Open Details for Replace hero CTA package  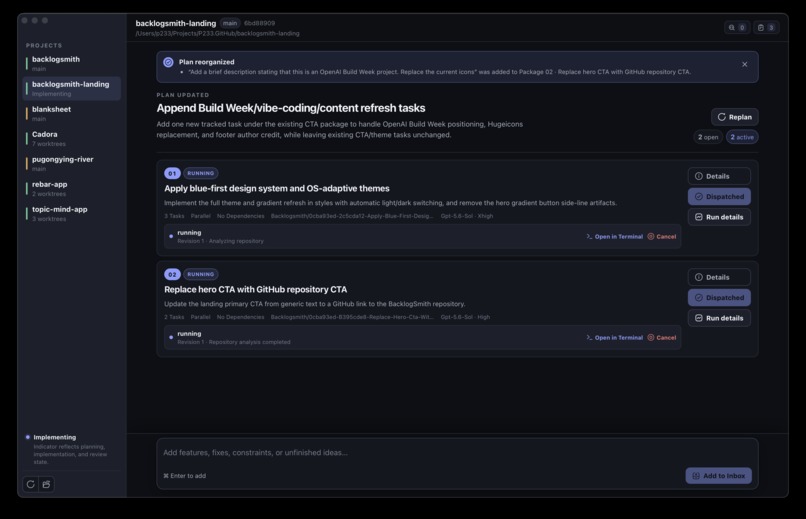(x=719, y=277)
